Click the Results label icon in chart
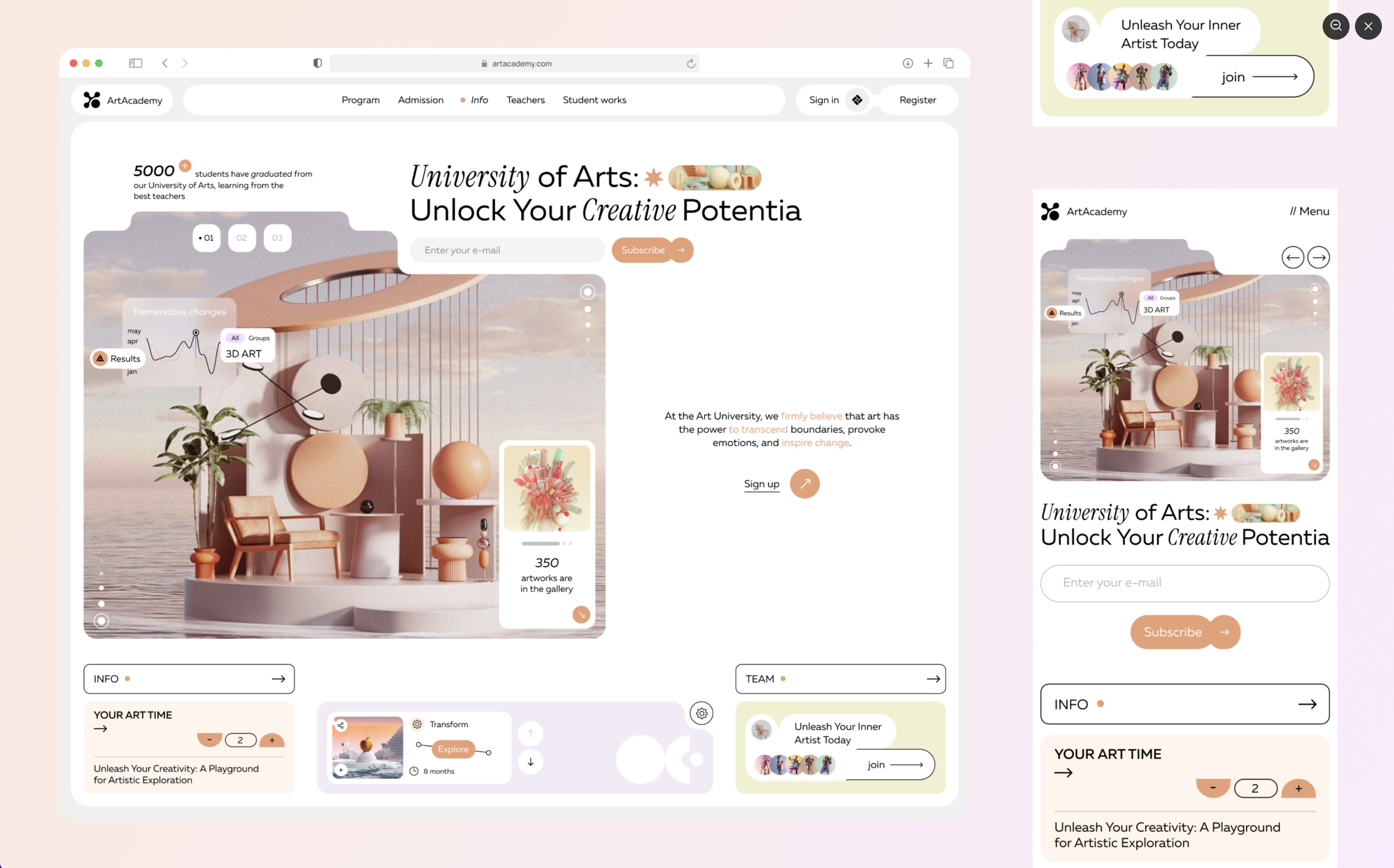1394x868 pixels. pyautogui.click(x=100, y=358)
